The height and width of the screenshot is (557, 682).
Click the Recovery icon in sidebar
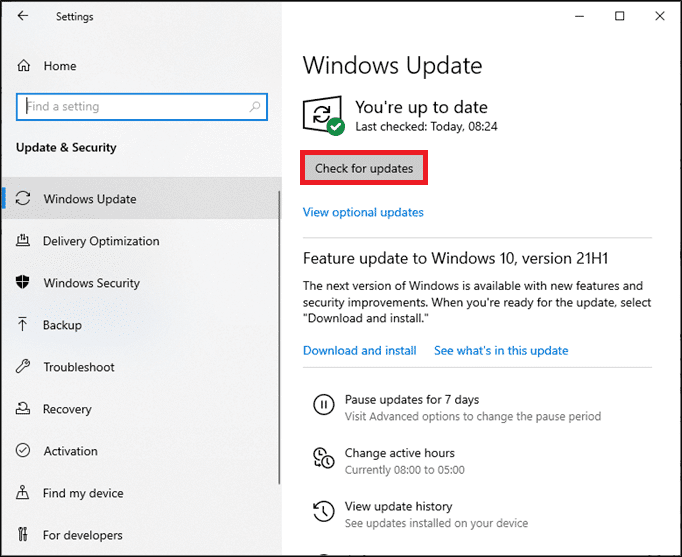(x=23, y=409)
